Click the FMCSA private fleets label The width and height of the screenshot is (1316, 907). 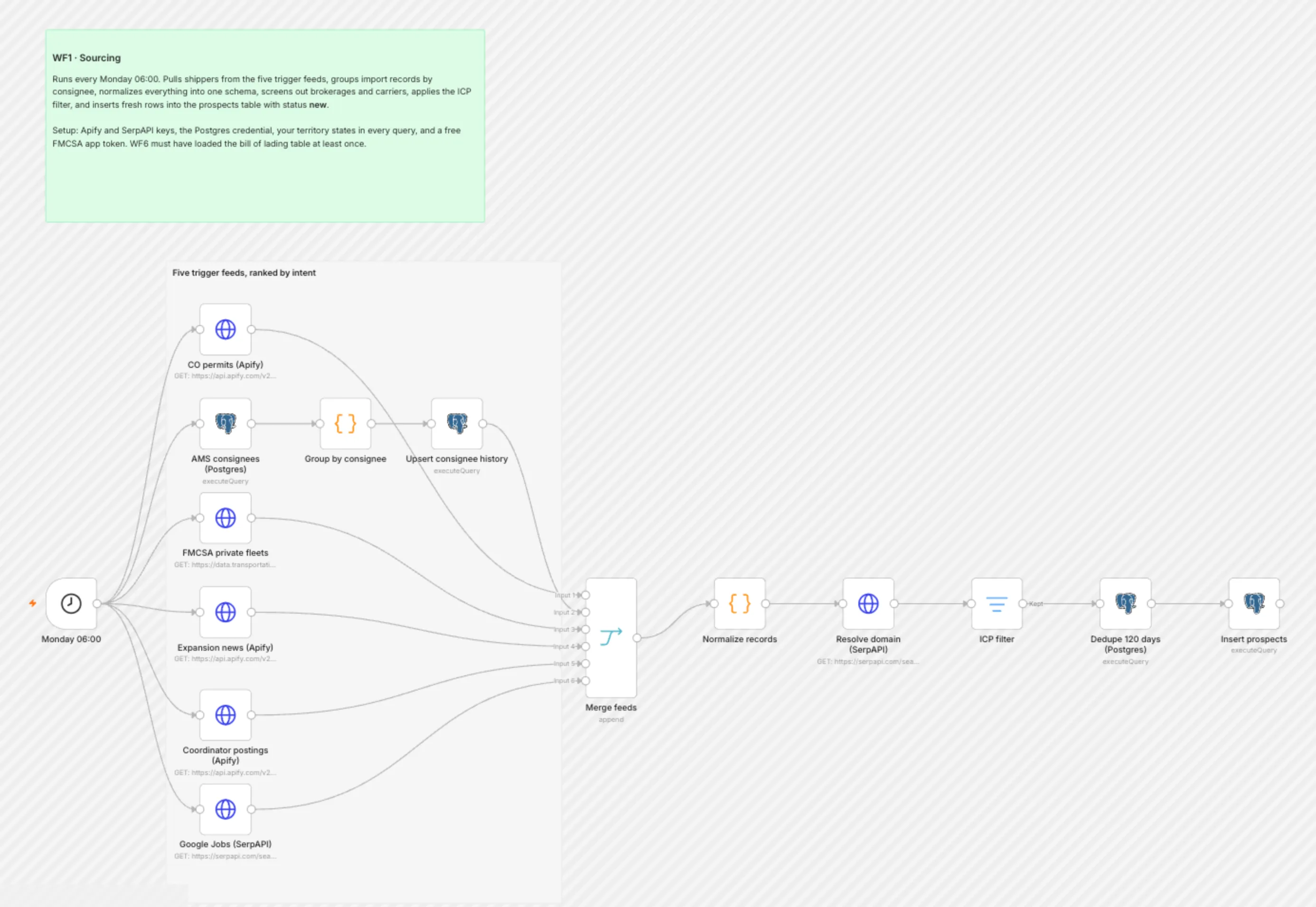225,552
